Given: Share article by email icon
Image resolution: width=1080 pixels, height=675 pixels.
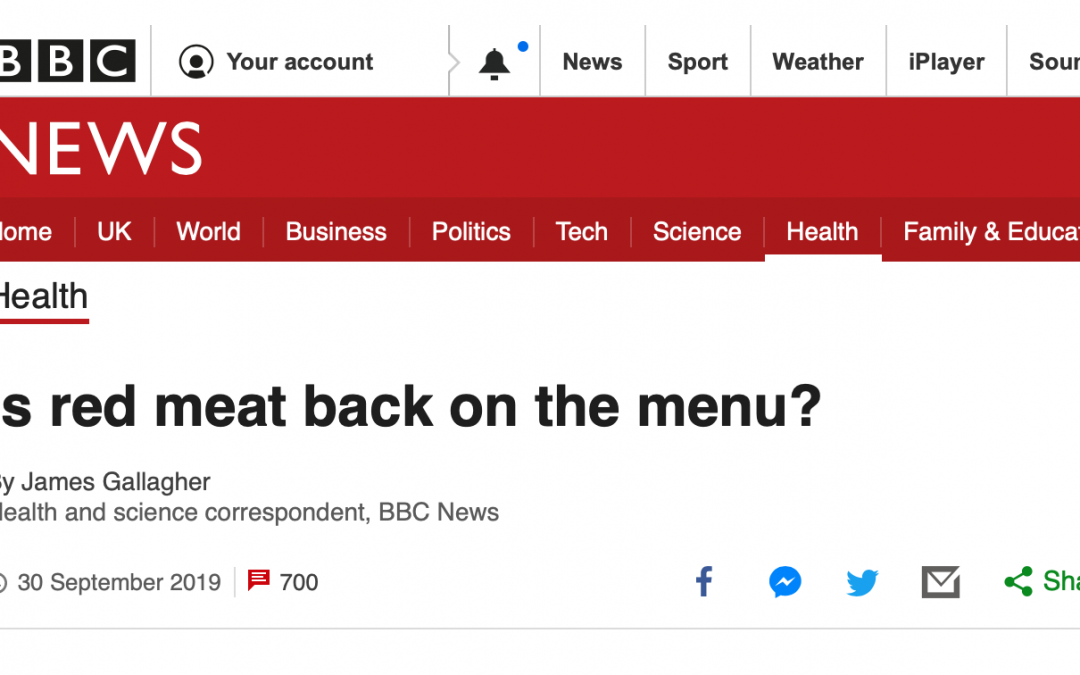Looking at the screenshot, I should tap(940, 581).
